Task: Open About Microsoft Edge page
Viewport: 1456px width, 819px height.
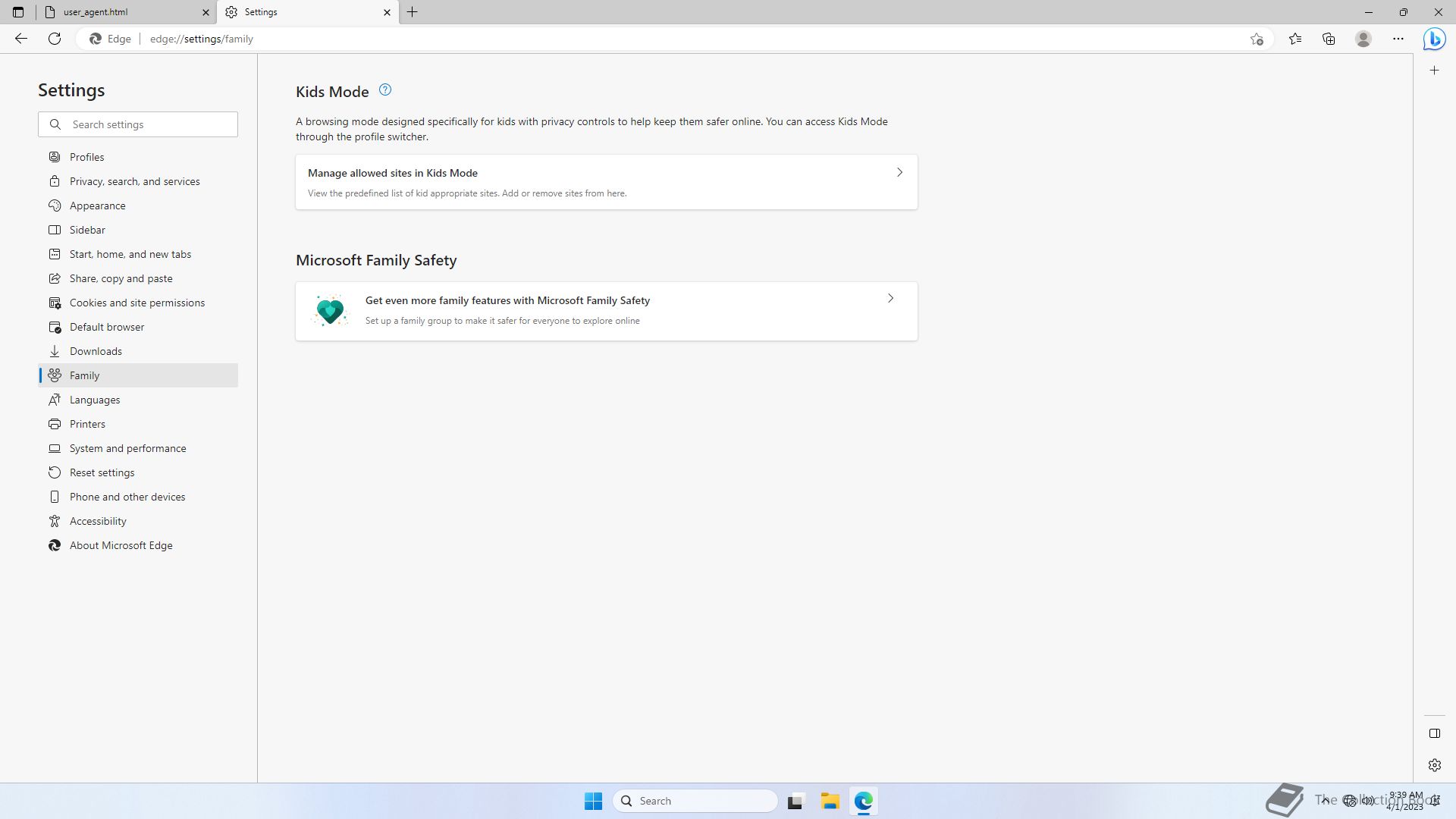Action: (x=138, y=545)
